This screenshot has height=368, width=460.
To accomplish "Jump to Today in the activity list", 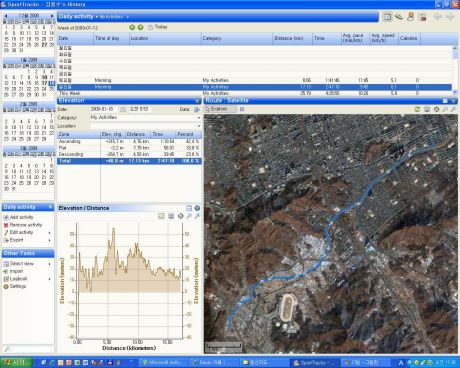I will tap(158, 27).
